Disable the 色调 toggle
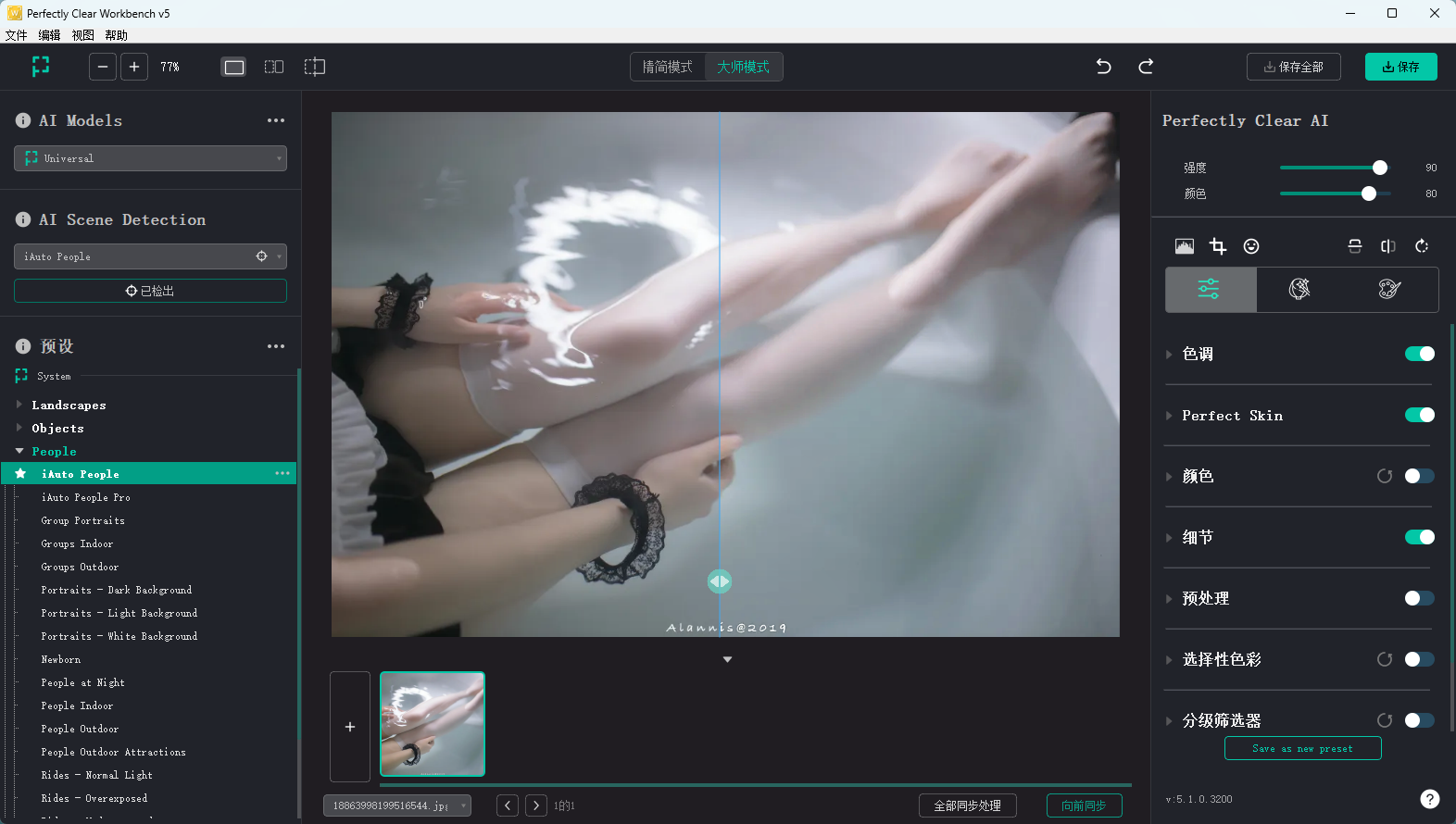 (x=1419, y=354)
